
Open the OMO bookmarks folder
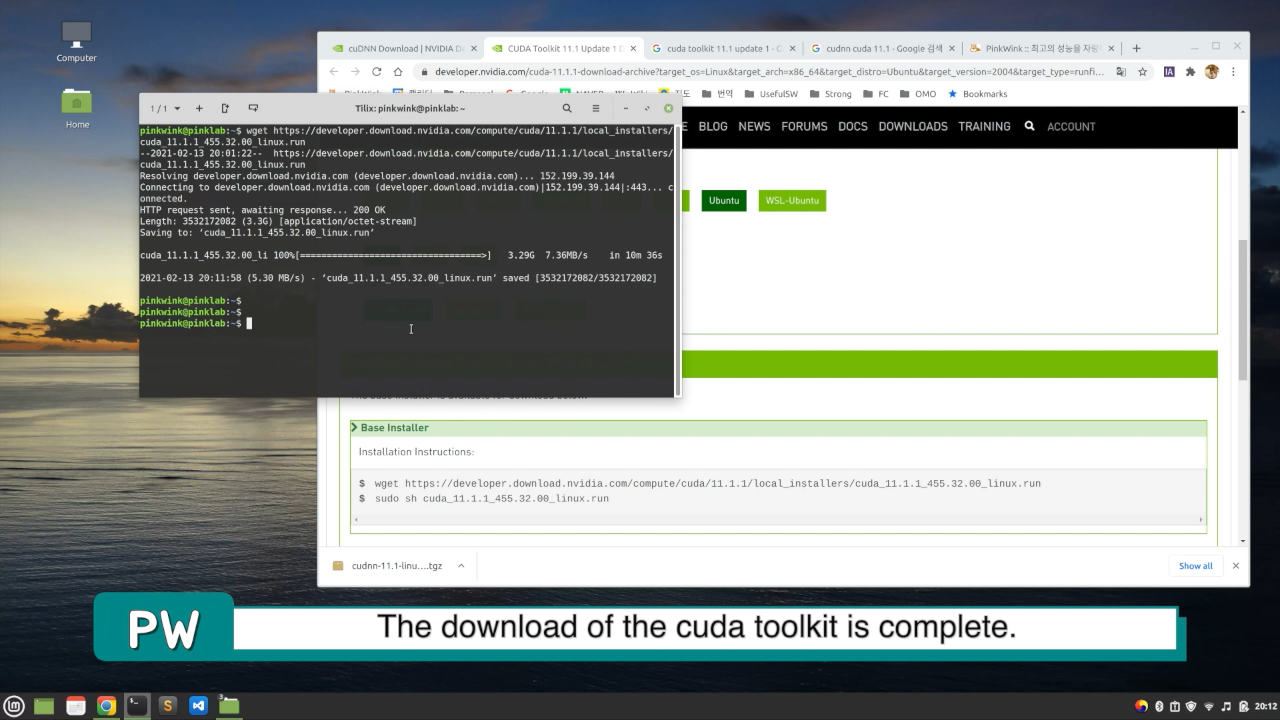click(918, 94)
